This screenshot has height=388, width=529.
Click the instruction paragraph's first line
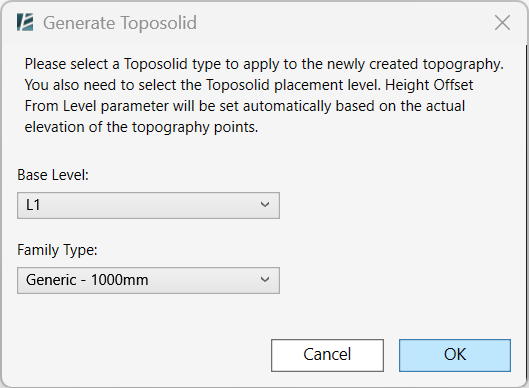point(264,64)
